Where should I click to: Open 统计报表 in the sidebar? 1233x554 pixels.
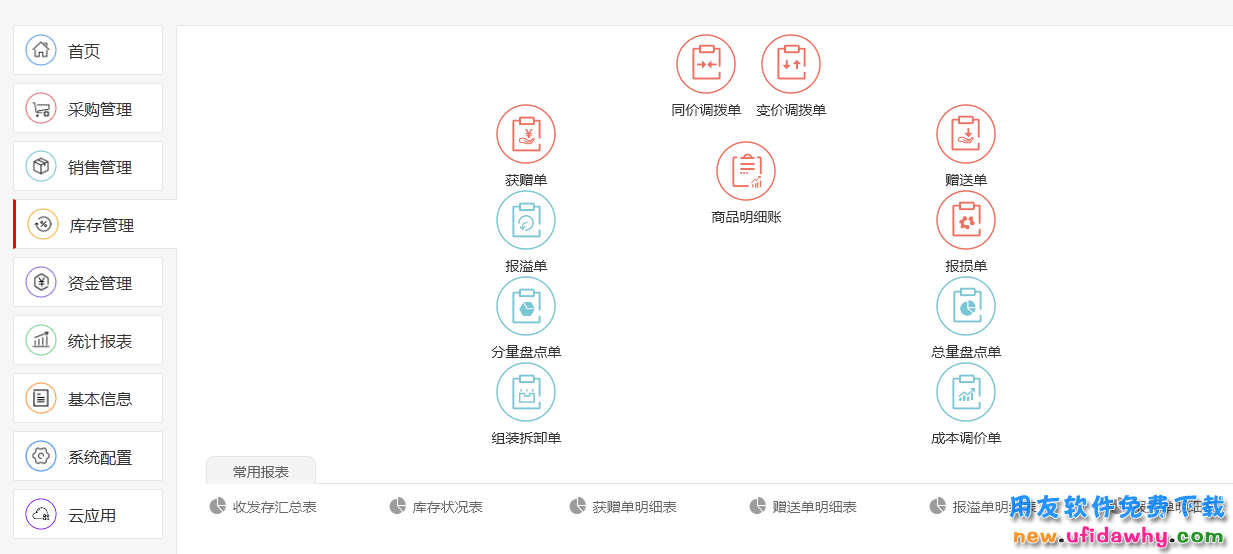click(88, 341)
